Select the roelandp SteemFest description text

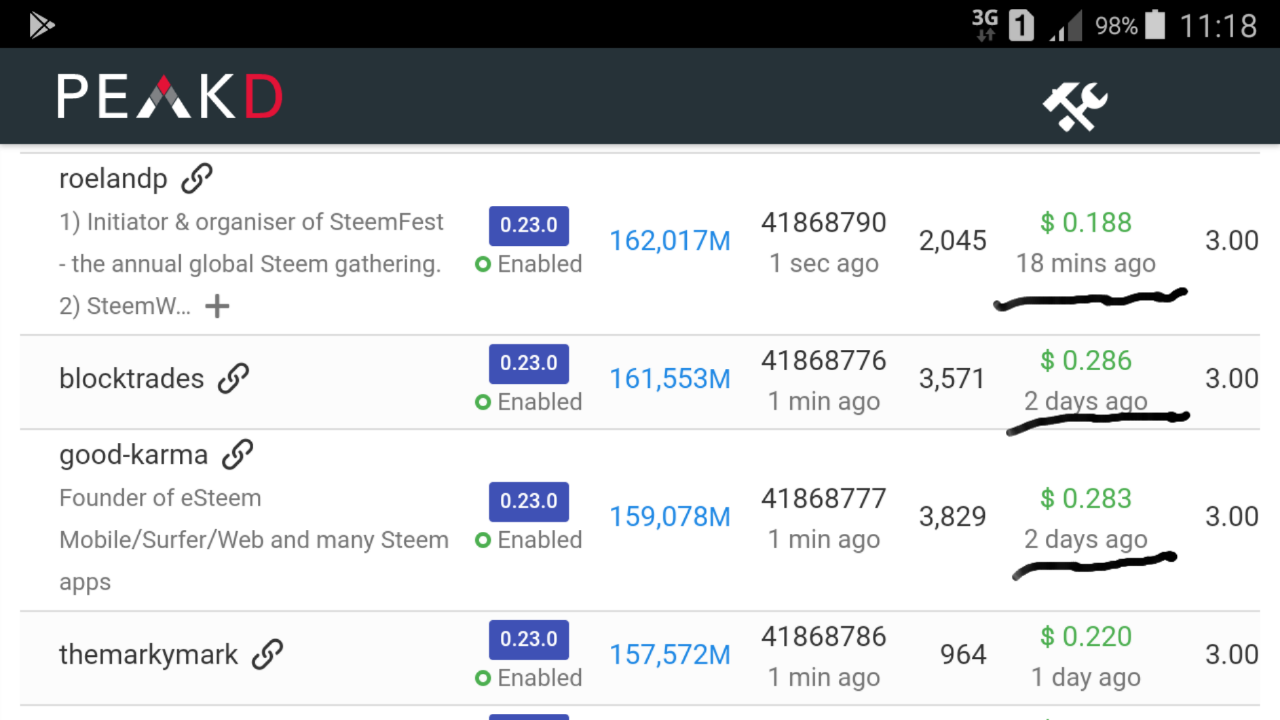[x=252, y=264]
